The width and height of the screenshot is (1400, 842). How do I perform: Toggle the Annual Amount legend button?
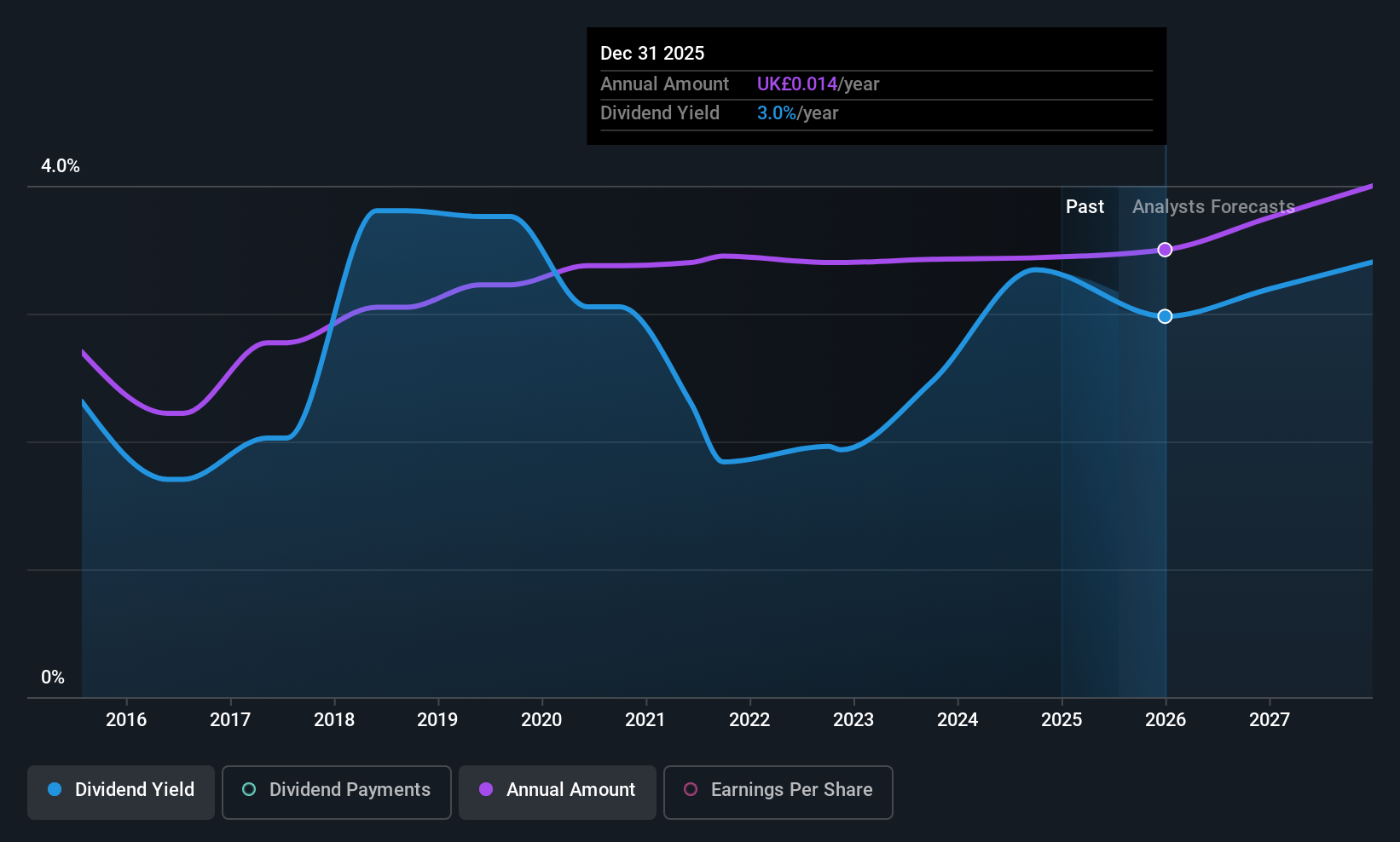558,793
